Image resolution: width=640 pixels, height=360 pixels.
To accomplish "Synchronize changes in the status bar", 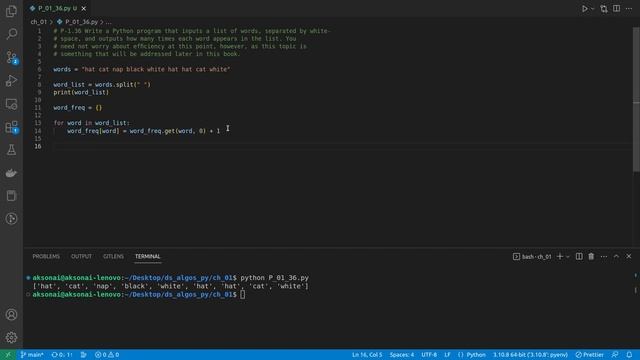I will click(x=62, y=354).
